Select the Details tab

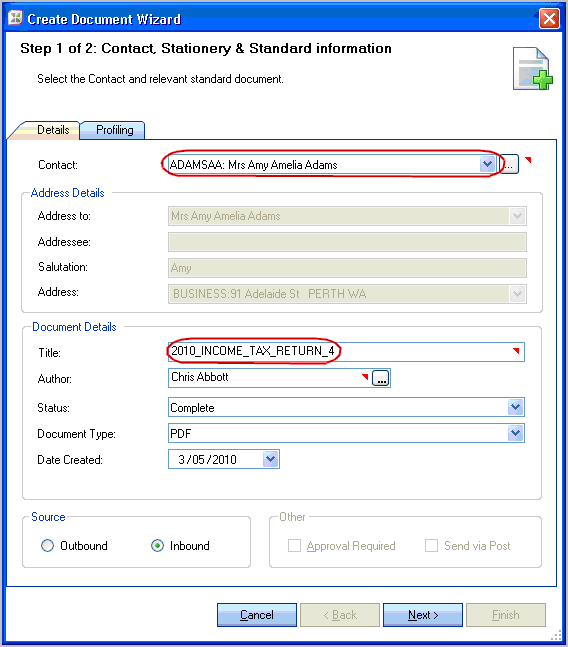pos(47,130)
